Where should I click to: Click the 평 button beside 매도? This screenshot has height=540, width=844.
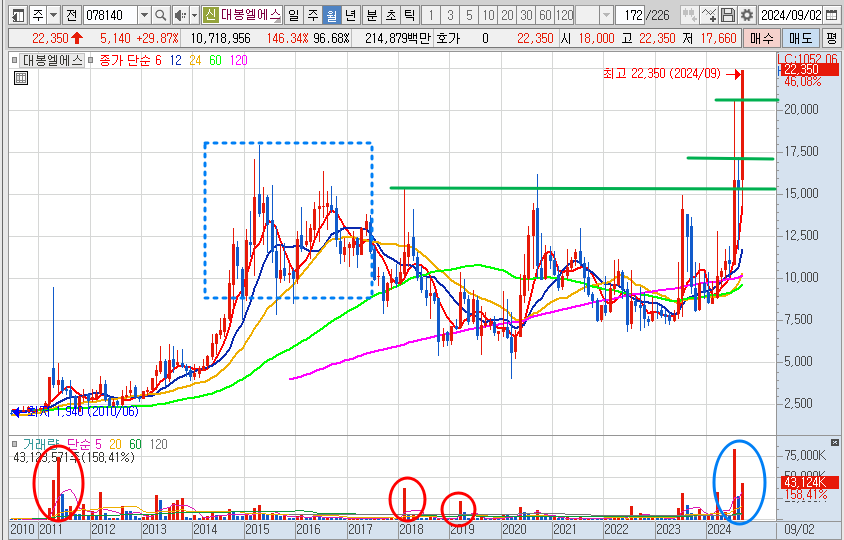coord(831,38)
